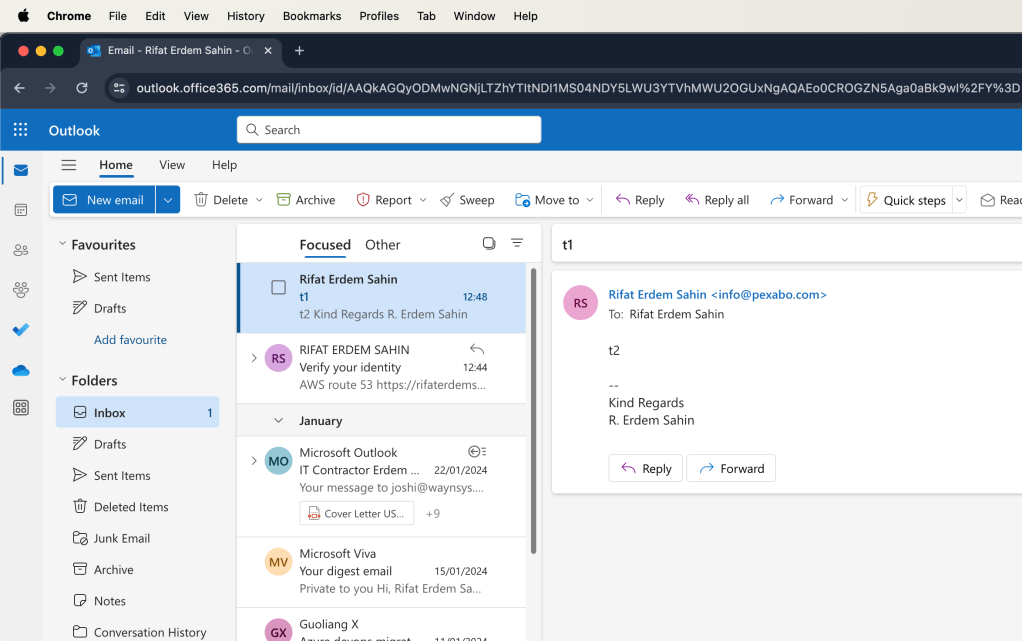This screenshot has width=1022, height=641.
Task: Click Reply button below the message
Action: pos(645,468)
